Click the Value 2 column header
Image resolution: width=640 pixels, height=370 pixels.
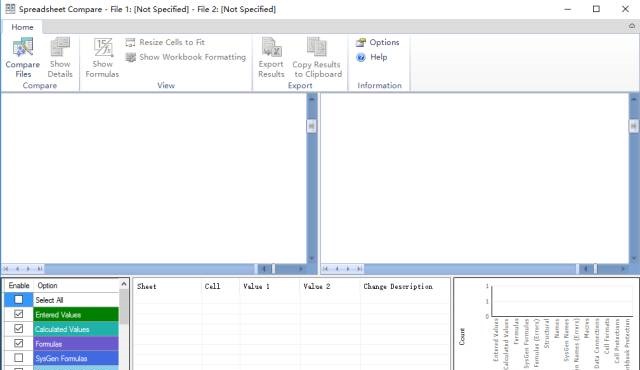(330, 286)
